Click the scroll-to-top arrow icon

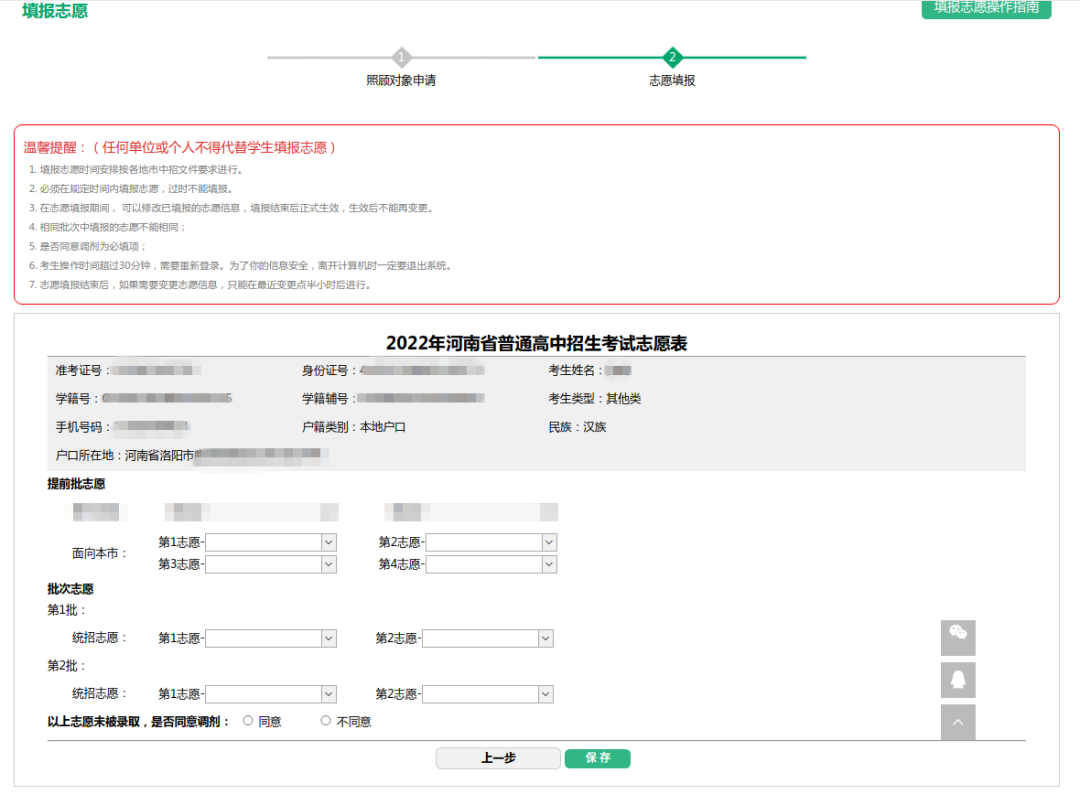click(958, 722)
